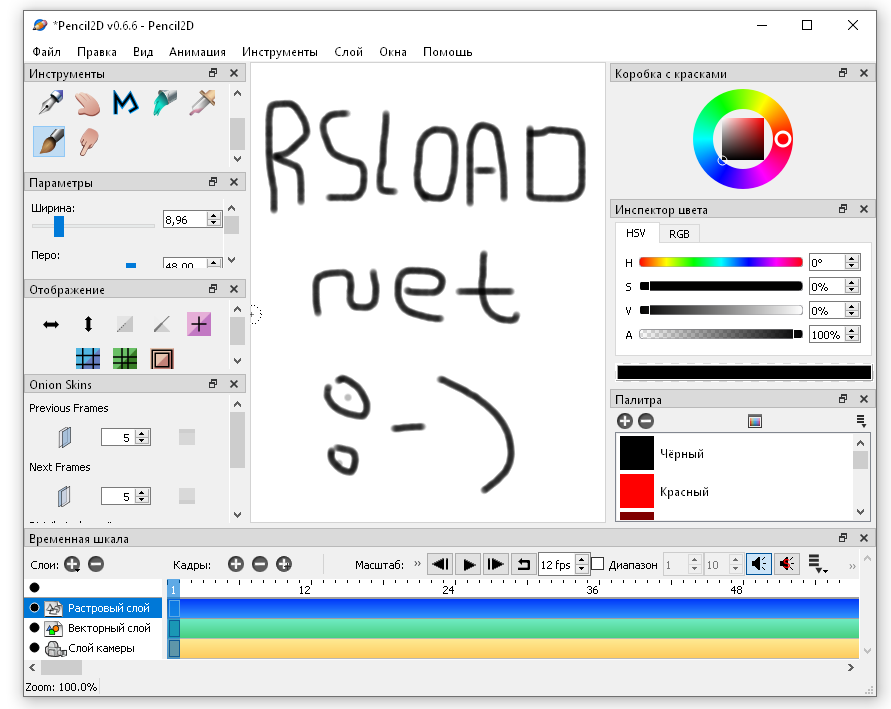Pick the Чёрный palette color
The image size is (891, 709).
coord(681,453)
